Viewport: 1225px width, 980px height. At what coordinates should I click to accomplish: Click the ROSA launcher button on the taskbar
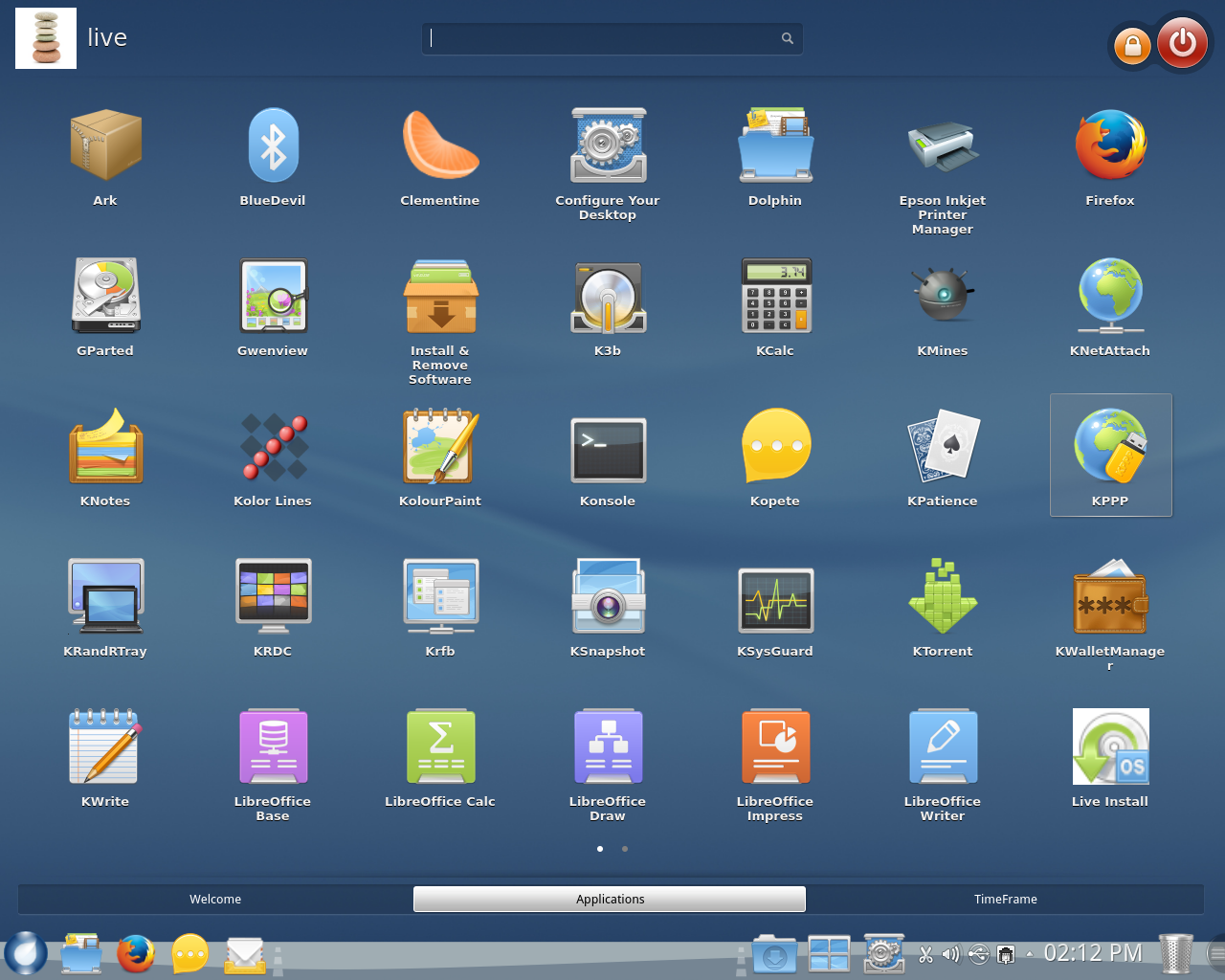coord(26,953)
